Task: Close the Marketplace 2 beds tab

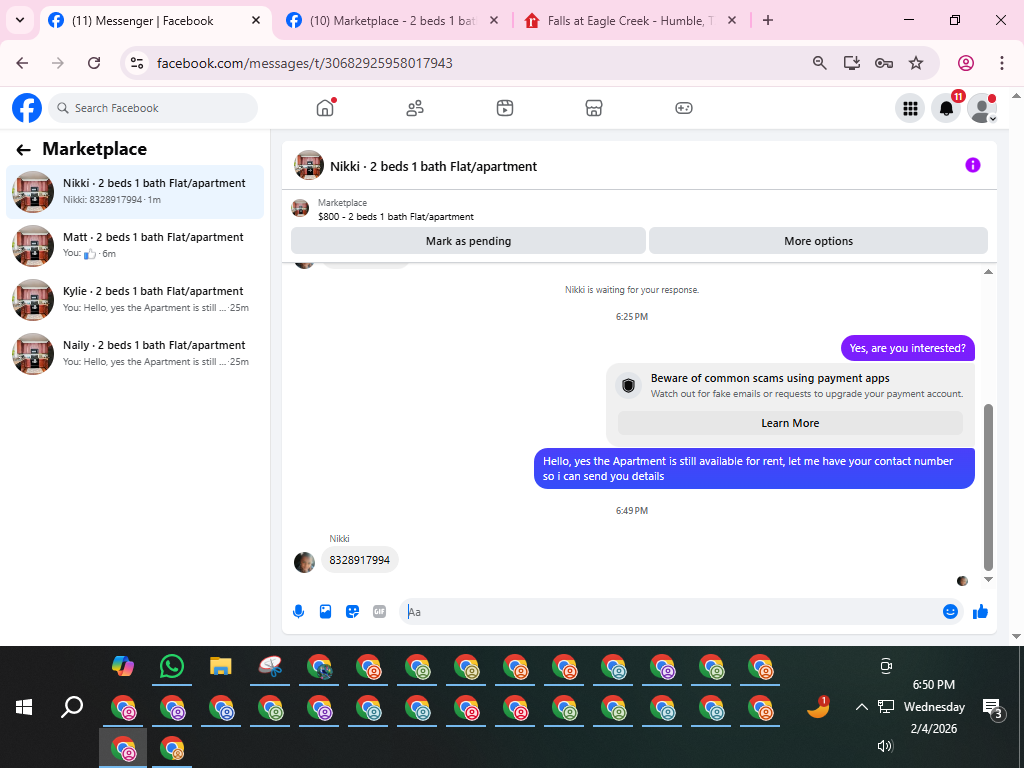Action: [x=494, y=20]
